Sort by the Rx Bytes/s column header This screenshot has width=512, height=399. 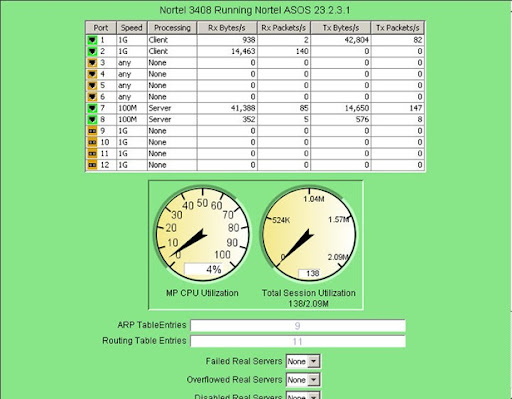tap(227, 28)
